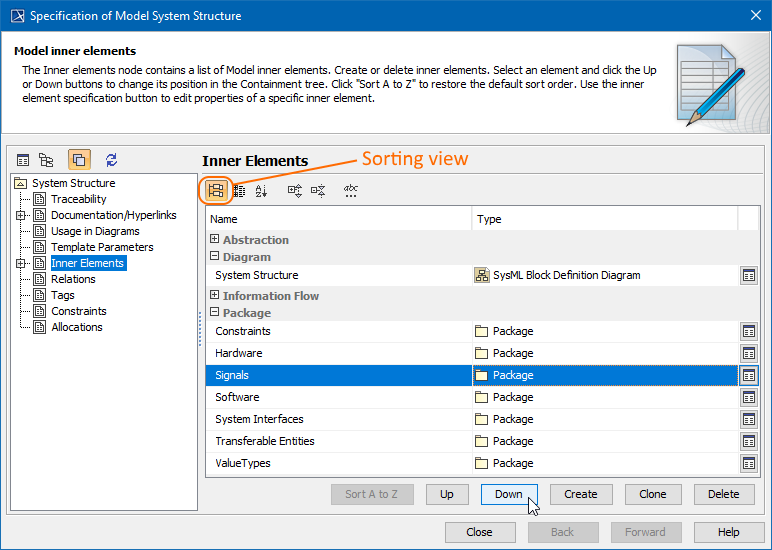
Task: Click the alphabetical A to Z sort icon
Action: (261, 190)
